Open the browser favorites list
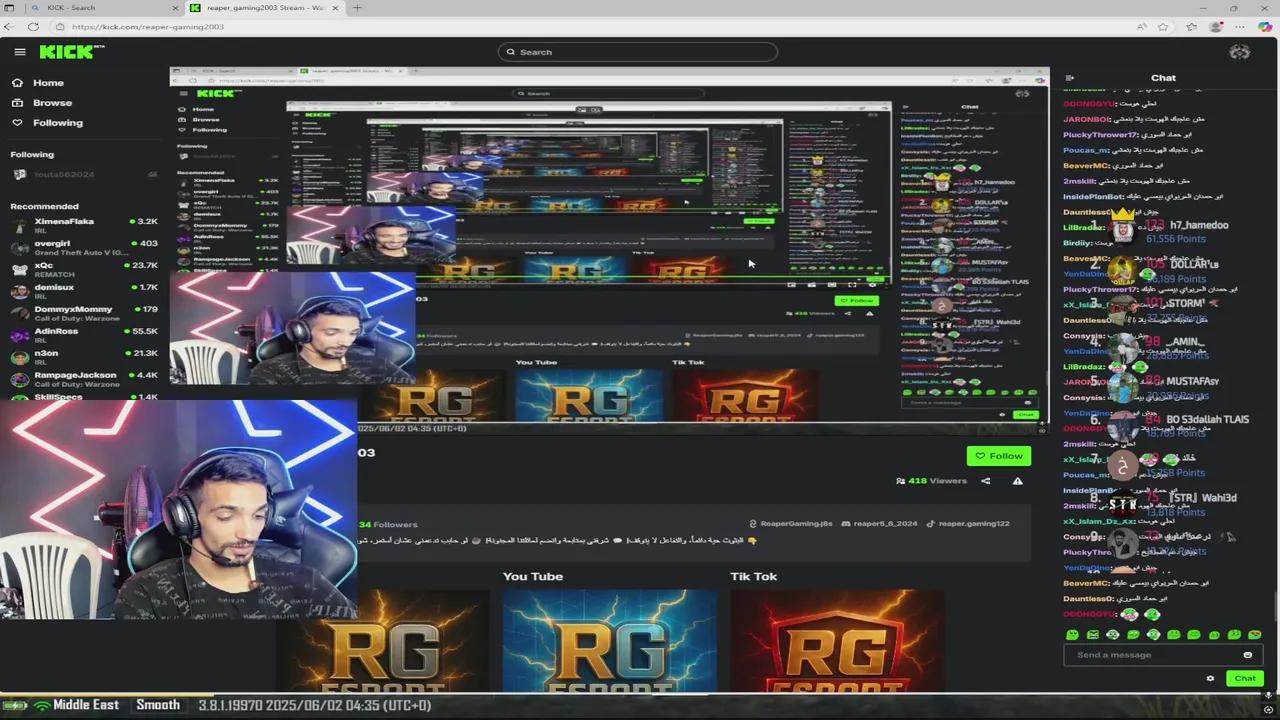 coord(1191,27)
